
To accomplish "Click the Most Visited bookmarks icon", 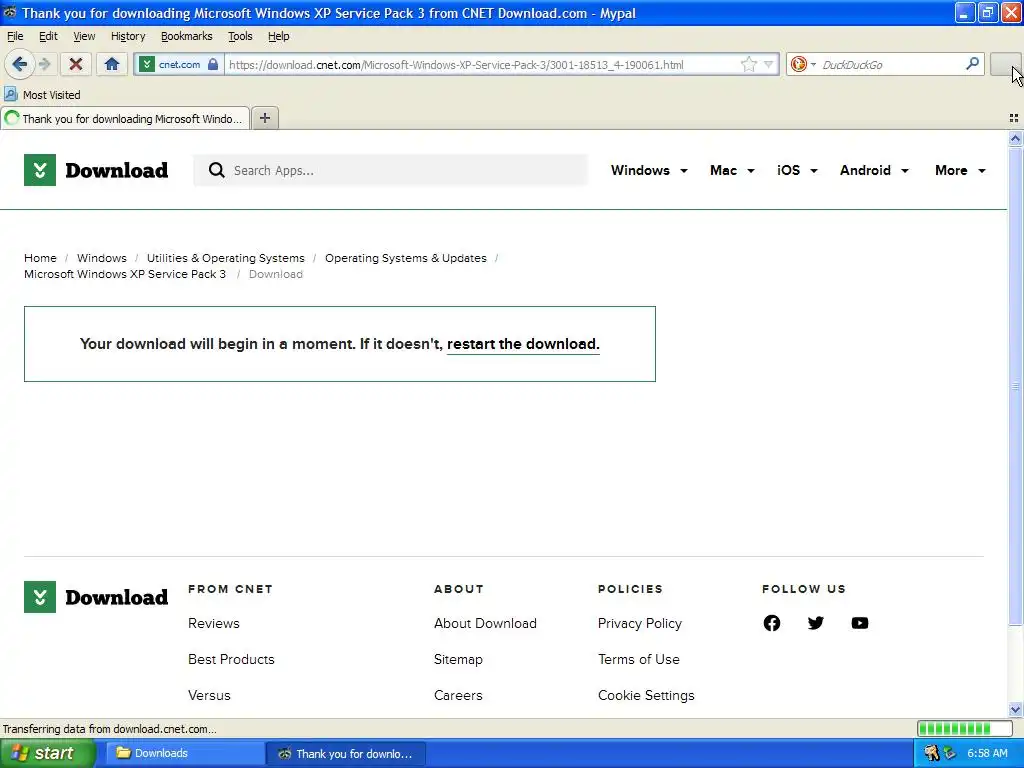I will 10,95.
